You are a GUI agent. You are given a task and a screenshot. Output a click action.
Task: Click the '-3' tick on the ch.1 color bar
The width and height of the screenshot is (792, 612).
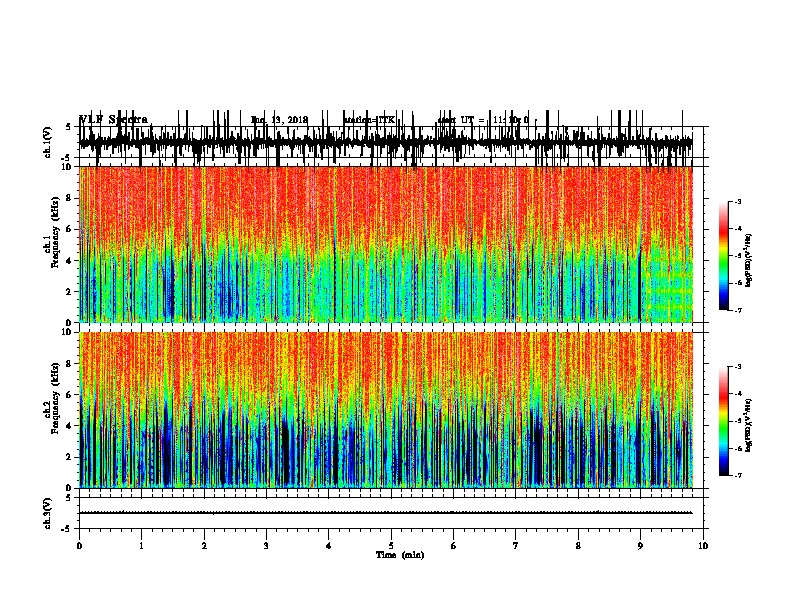click(x=738, y=201)
